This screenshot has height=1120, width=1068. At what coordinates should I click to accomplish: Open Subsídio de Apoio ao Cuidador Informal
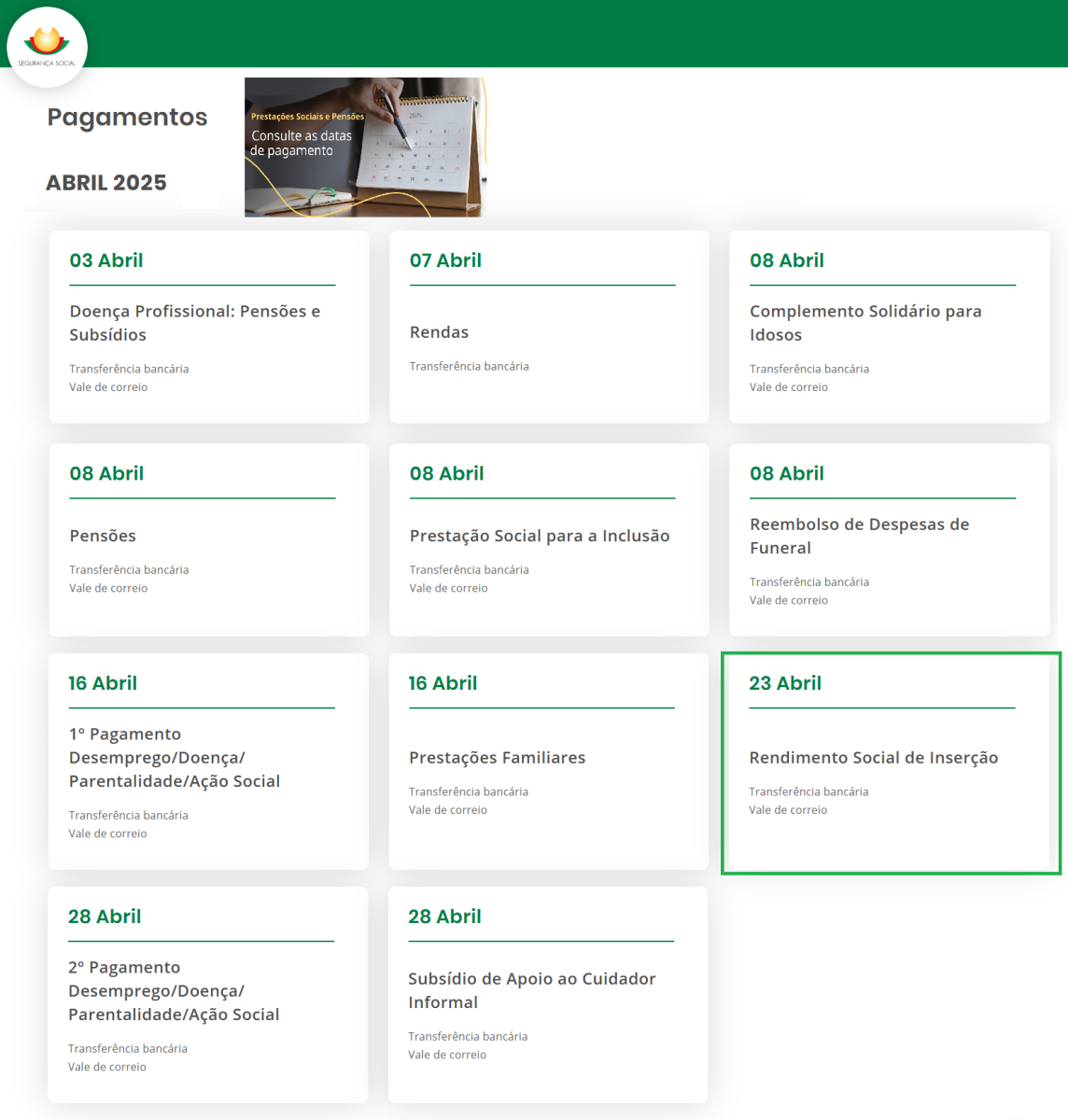coord(531,990)
